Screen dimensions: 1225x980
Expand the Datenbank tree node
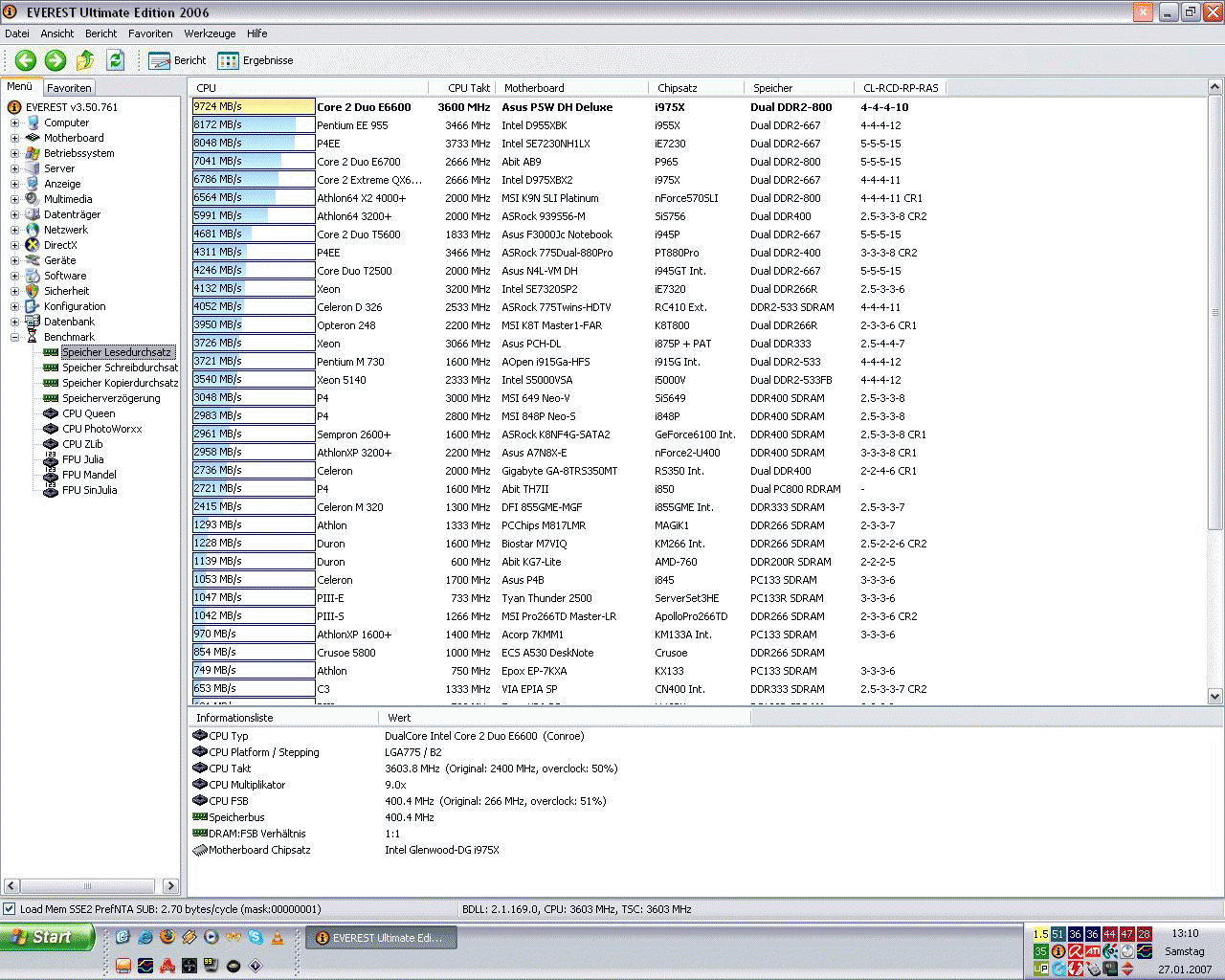click(14, 322)
